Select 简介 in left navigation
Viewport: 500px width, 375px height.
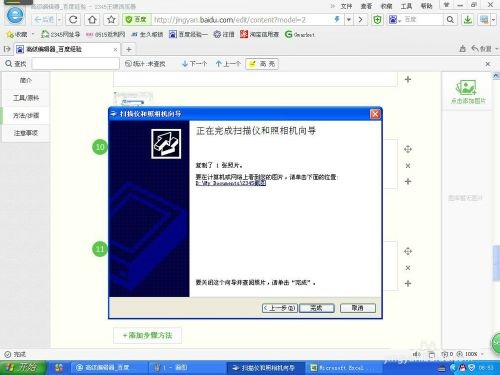coord(26,80)
